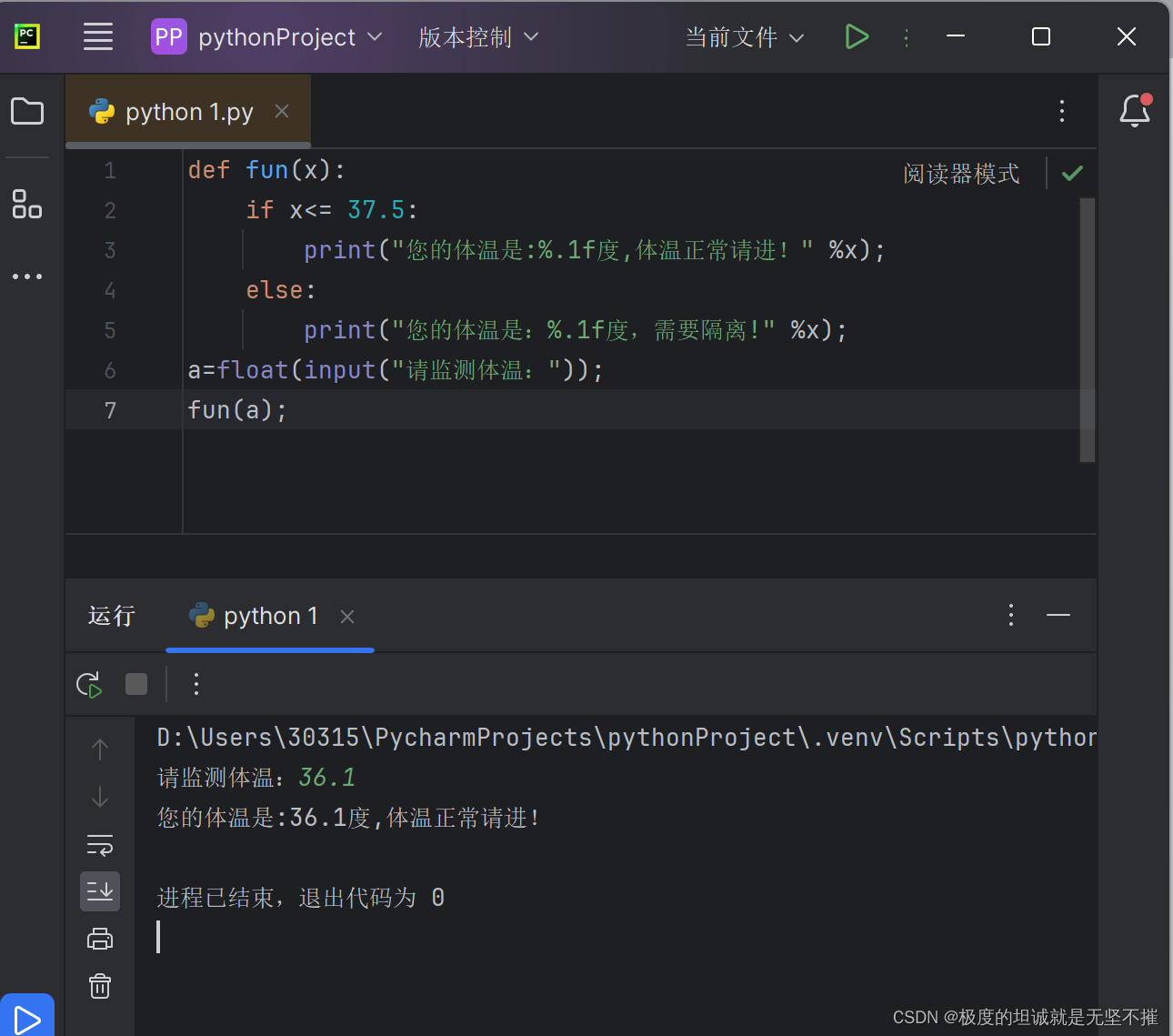Viewport: 1173px width, 1036px height.
Task: Click the '您的体温是:36.1度' output line
Action: 349,818
